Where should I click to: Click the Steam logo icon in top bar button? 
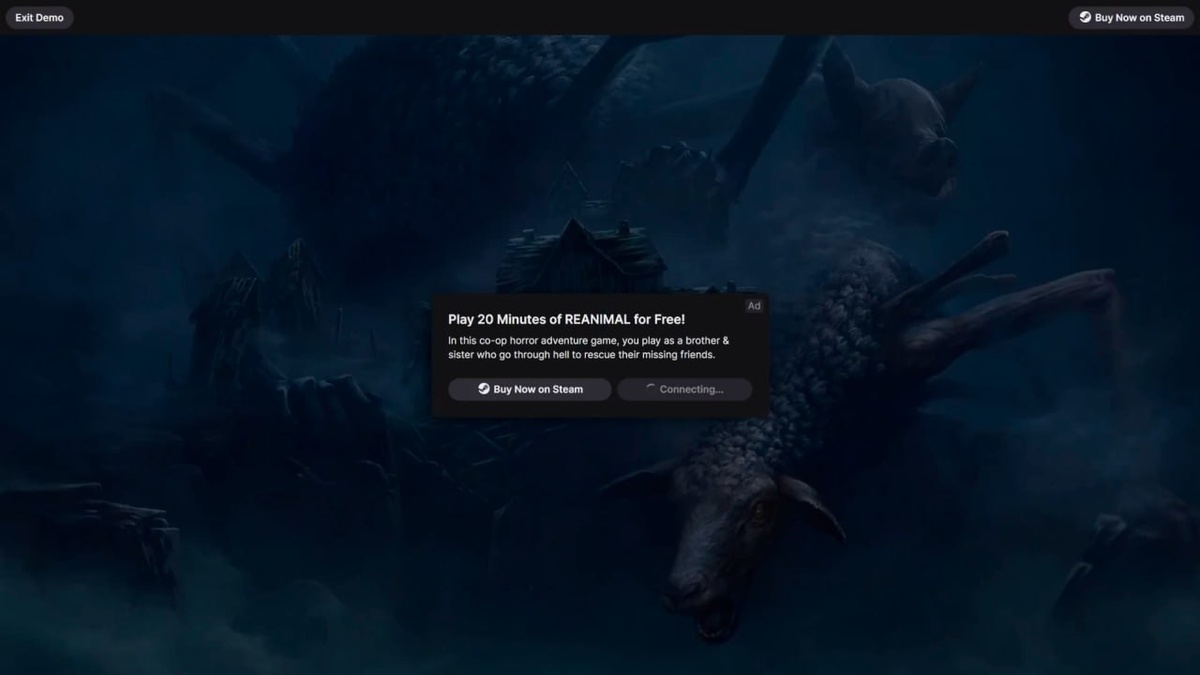coord(1085,17)
